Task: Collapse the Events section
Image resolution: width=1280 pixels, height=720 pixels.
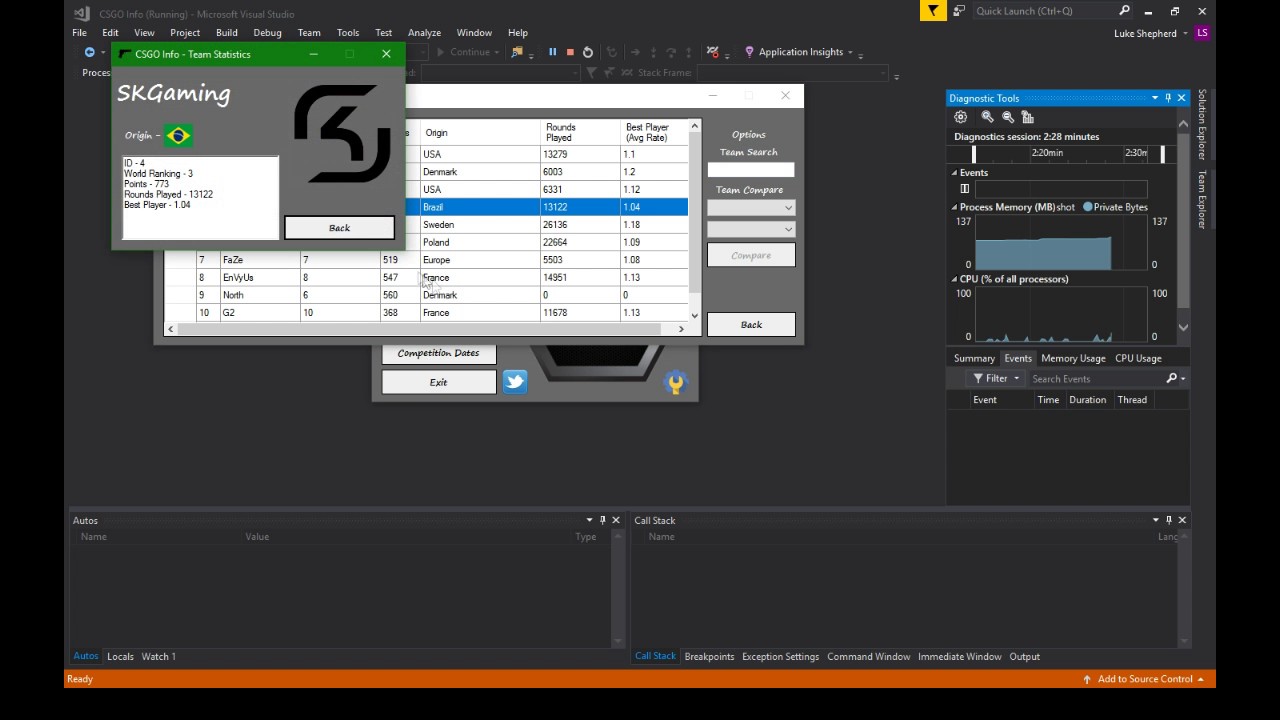Action: (x=954, y=173)
